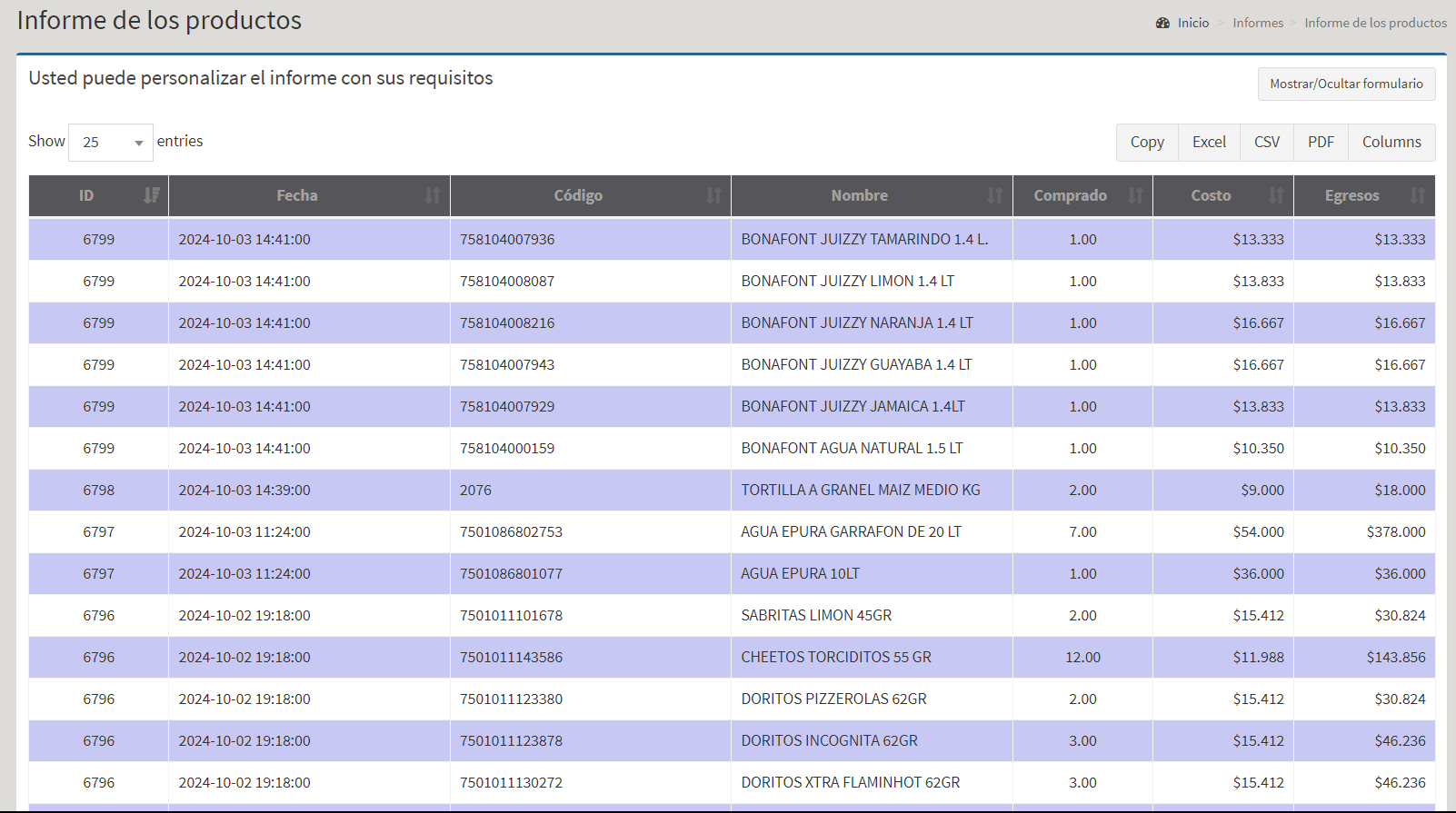Toggle form with Mostrar/Ocultar formulario button
This screenshot has height=813, width=1456.
(1346, 84)
